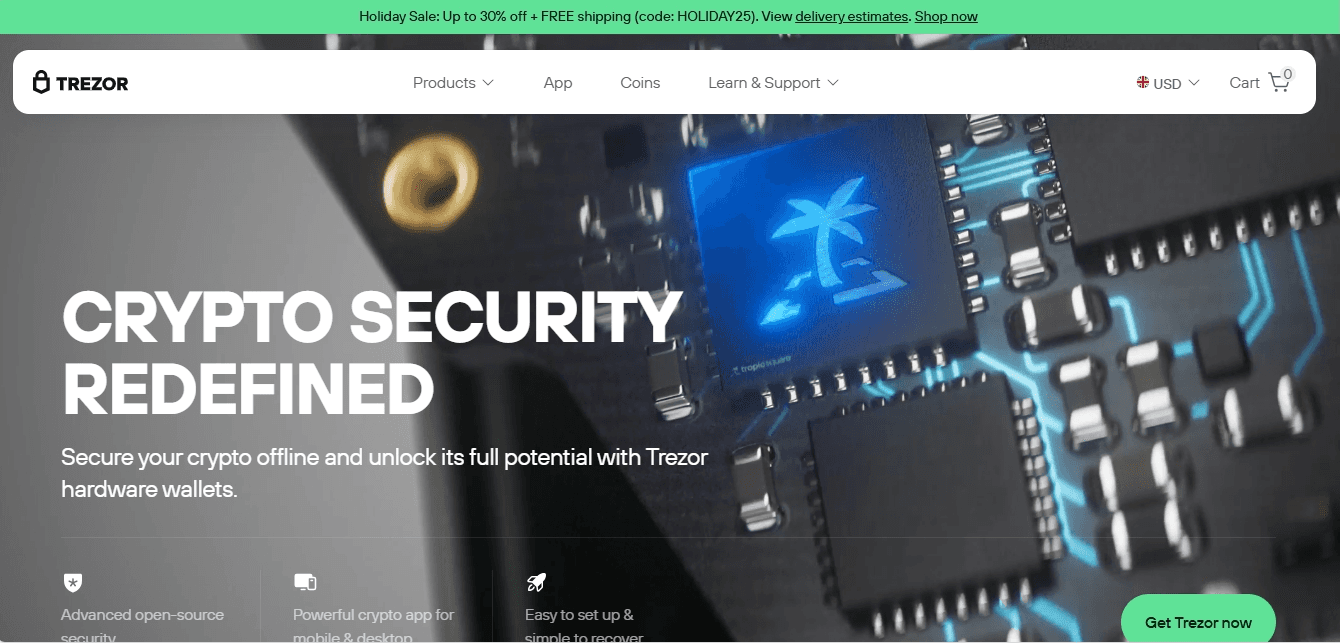Open the USD currency selector chevron

click(1194, 83)
